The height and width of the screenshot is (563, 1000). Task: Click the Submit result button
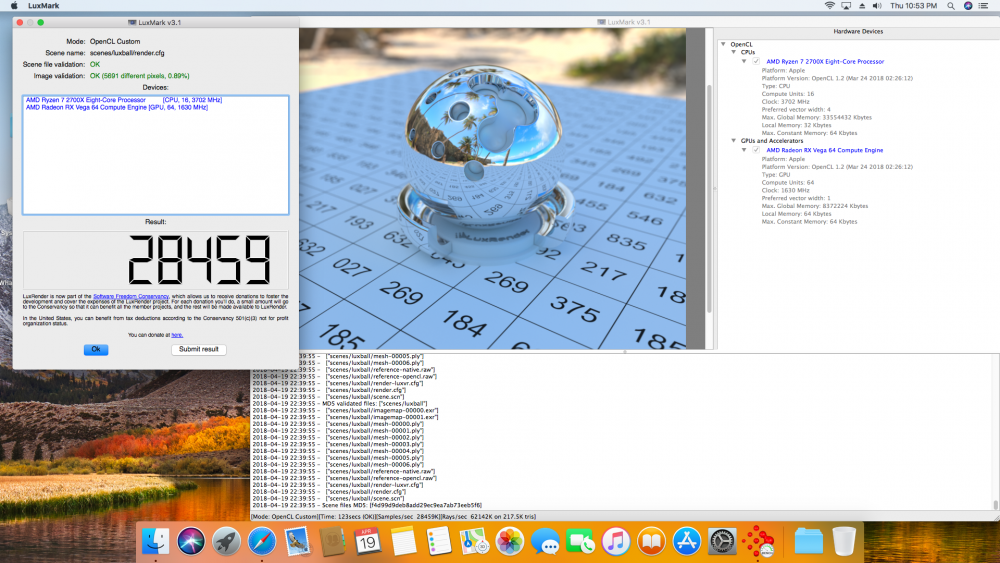tap(198, 349)
